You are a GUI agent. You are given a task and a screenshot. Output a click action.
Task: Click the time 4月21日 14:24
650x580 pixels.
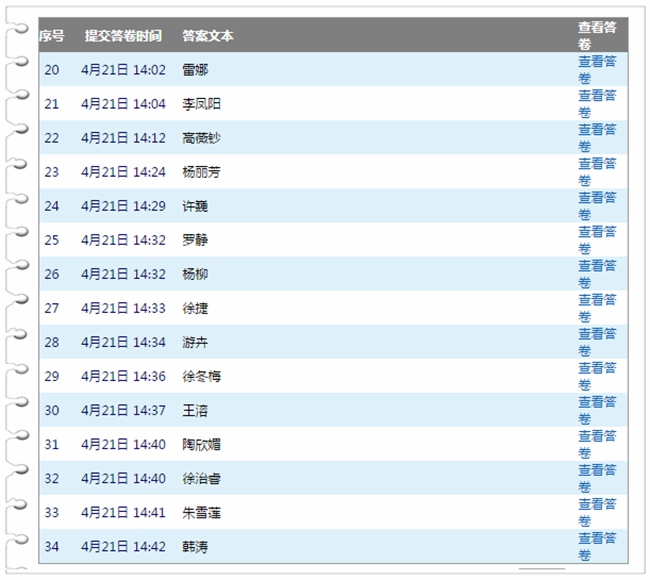[124, 172]
